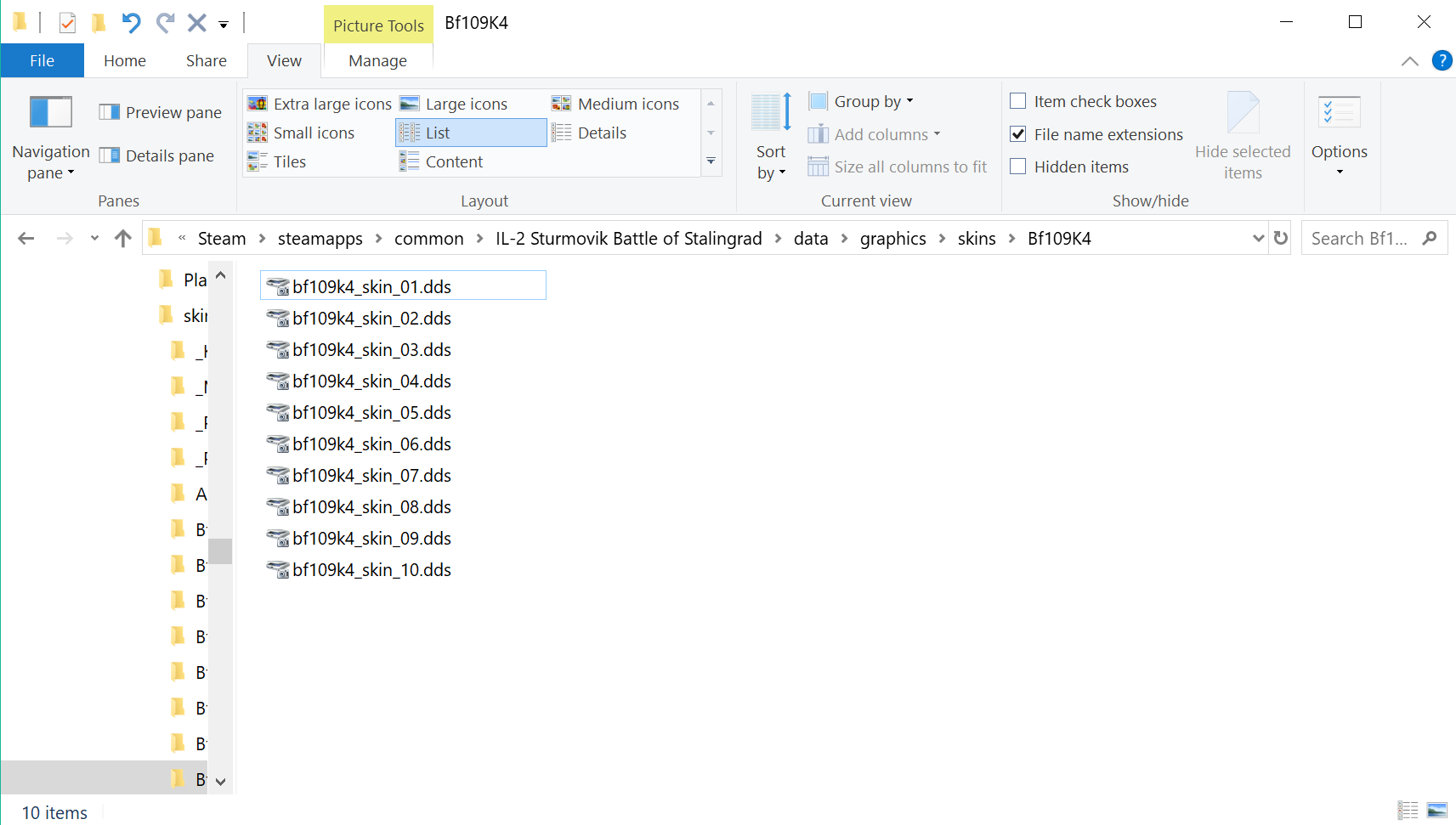Refresh the current folder view
This screenshot has height=825, width=1456.
click(x=1281, y=239)
